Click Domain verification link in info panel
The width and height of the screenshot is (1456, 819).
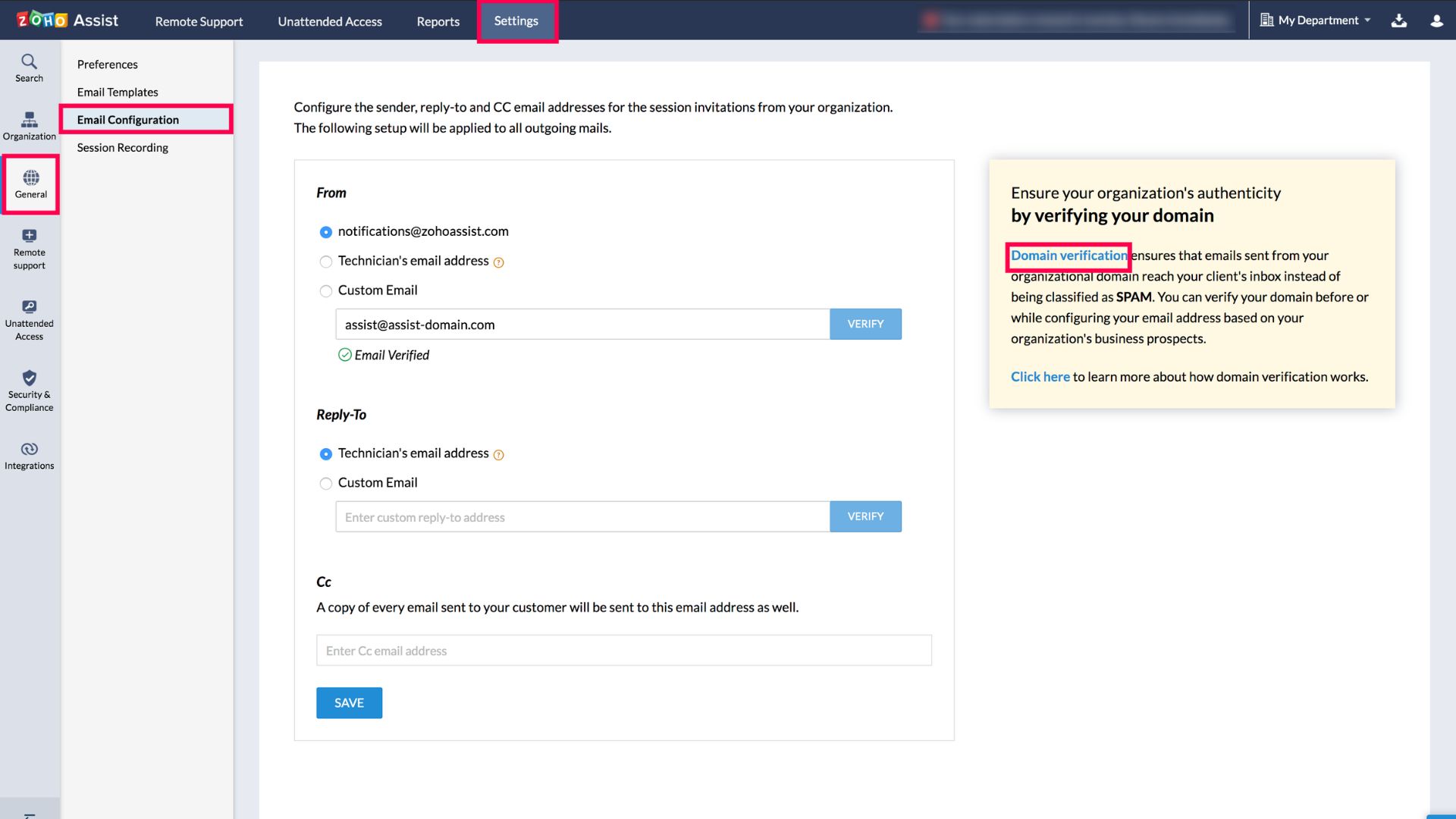(x=1068, y=255)
